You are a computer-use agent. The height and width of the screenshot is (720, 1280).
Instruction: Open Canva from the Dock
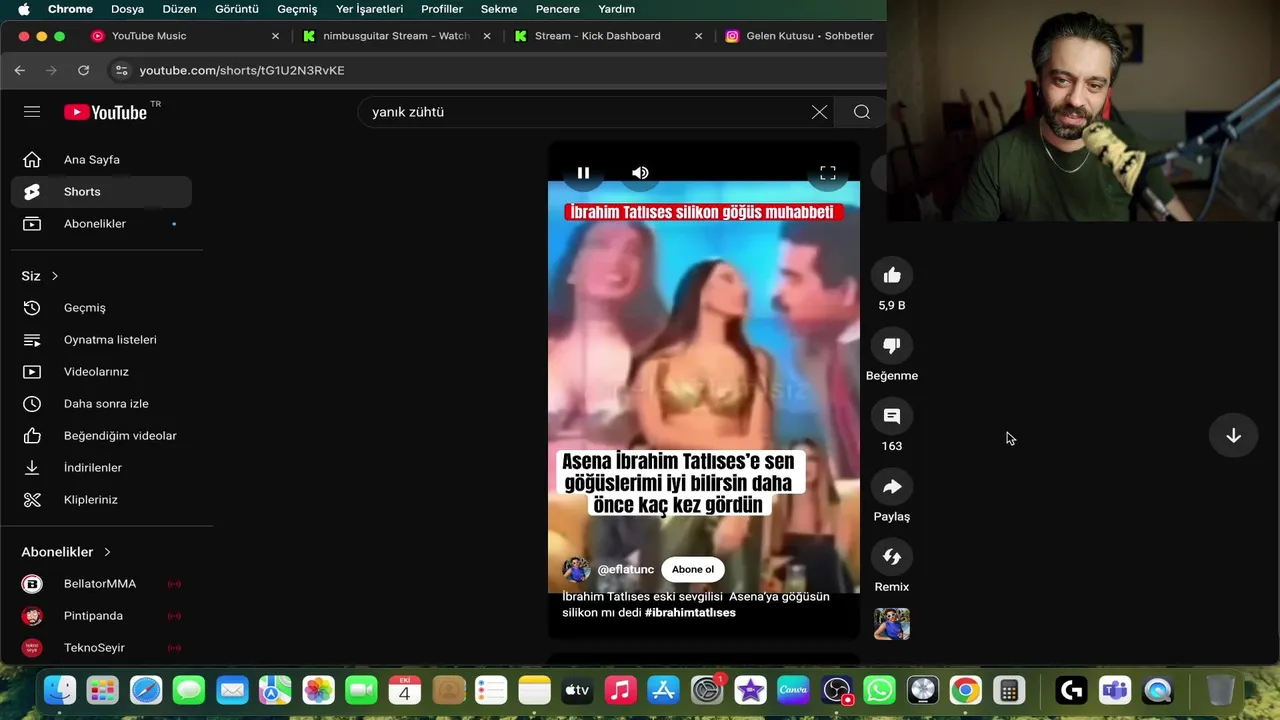point(793,690)
